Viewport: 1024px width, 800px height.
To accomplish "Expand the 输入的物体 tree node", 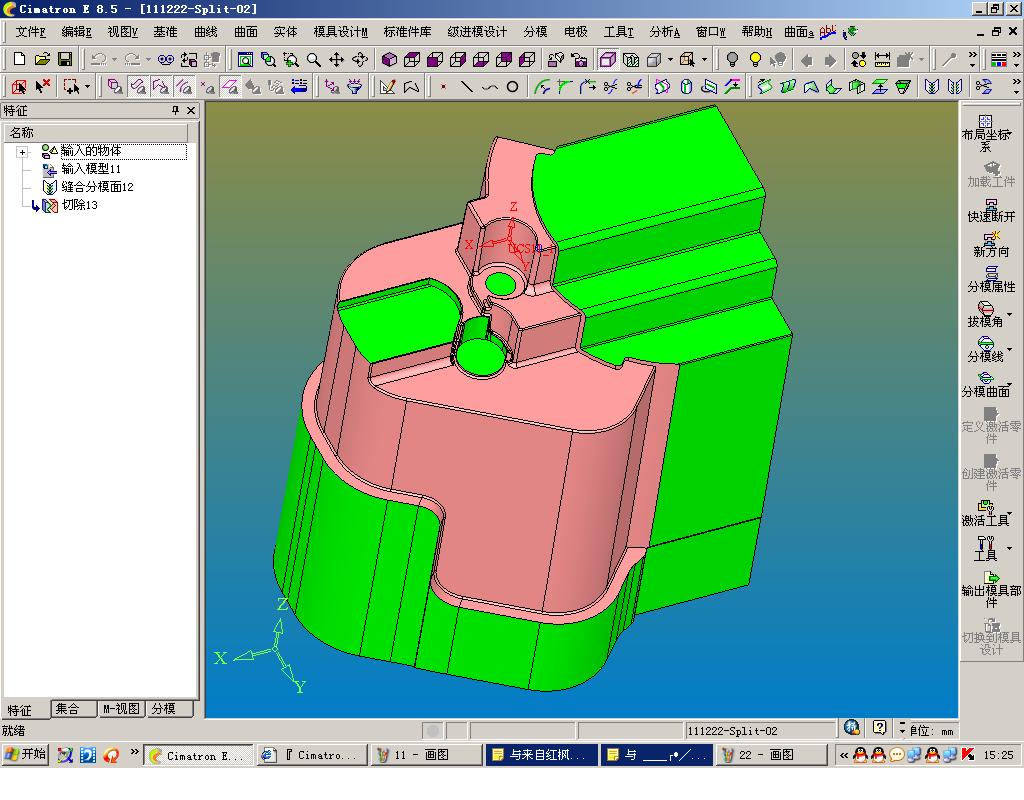I will (x=22, y=152).
